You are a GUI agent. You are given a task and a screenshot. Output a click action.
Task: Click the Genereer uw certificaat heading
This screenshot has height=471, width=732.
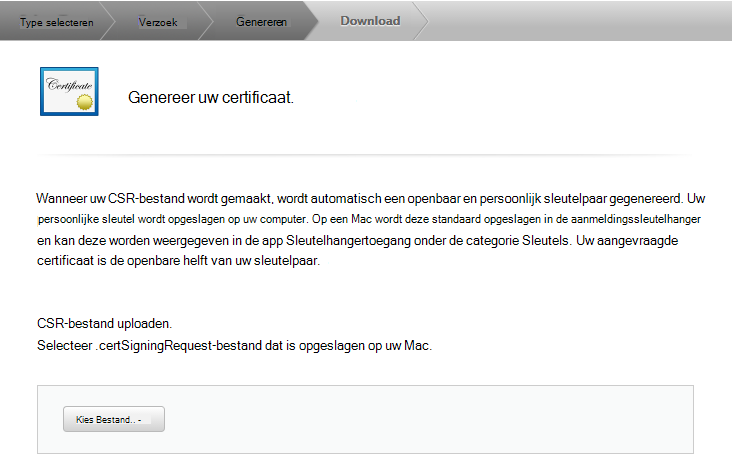tap(211, 98)
